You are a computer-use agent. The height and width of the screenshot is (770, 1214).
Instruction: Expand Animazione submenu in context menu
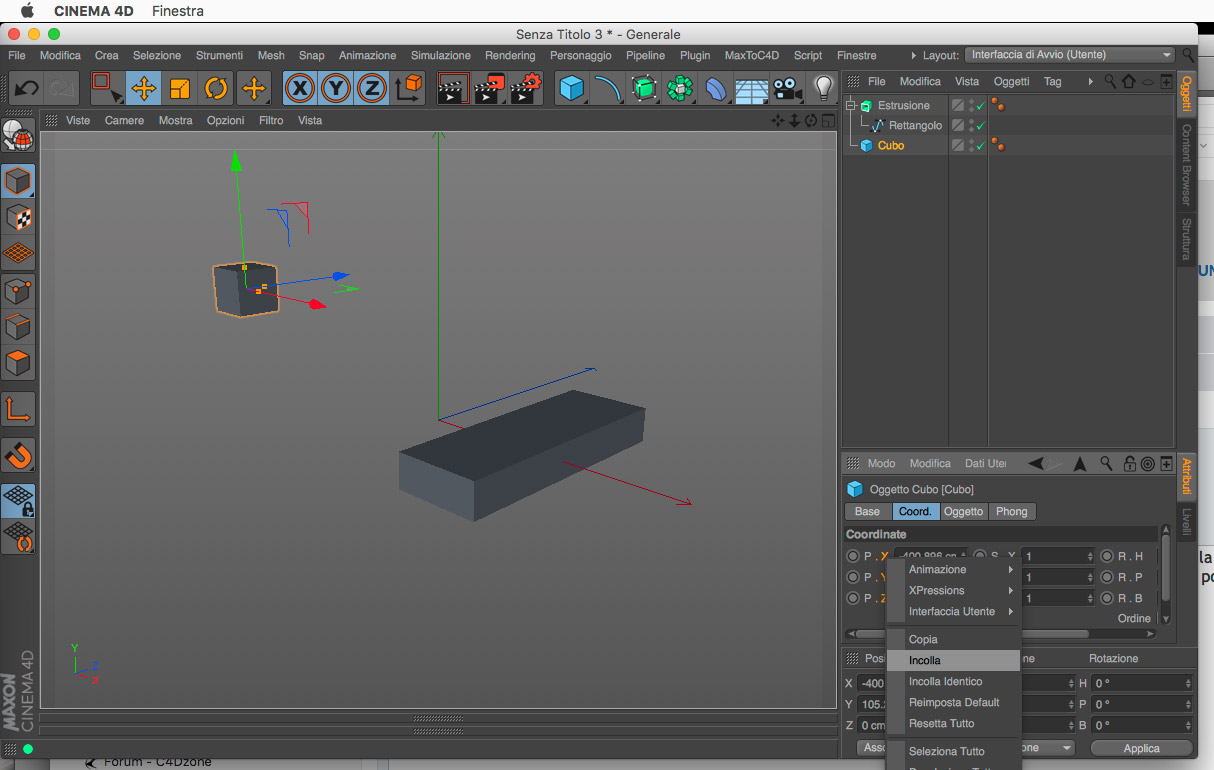coord(954,569)
